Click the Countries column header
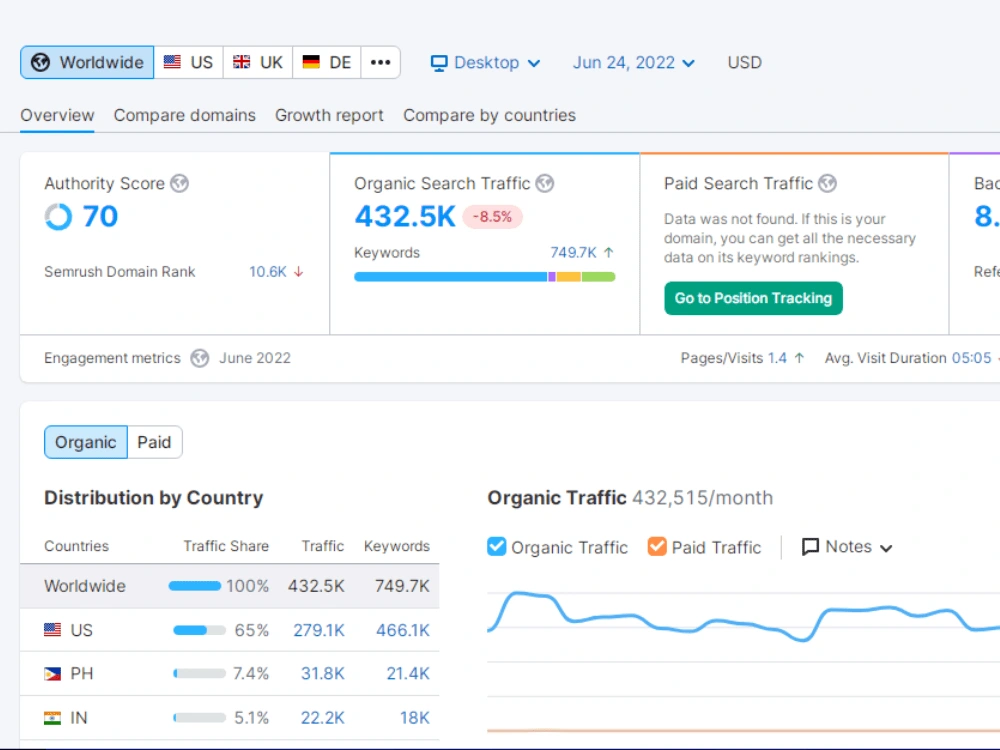Viewport: 1000px width, 750px height. [77, 546]
